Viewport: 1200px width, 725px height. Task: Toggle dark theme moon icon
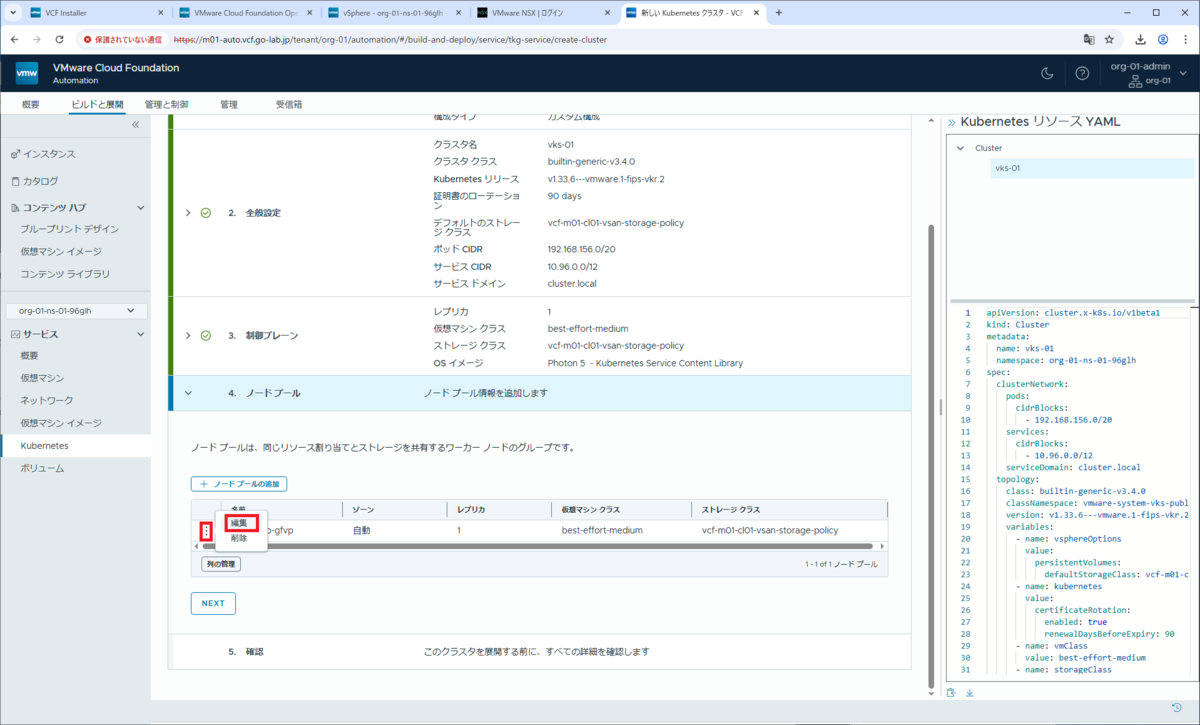[x=1047, y=73]
